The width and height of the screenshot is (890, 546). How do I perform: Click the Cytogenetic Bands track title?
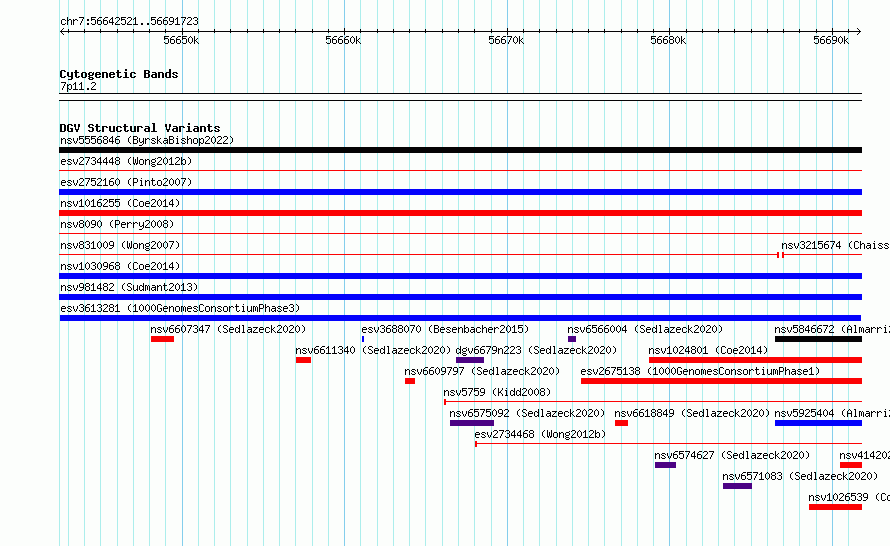tap(119, 74)
